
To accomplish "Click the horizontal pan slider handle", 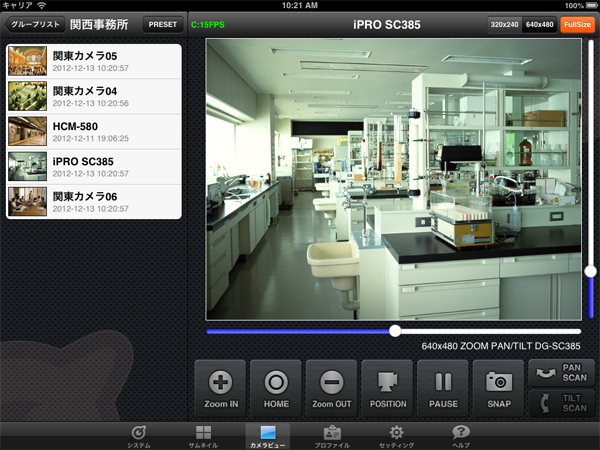I will 395,330.
